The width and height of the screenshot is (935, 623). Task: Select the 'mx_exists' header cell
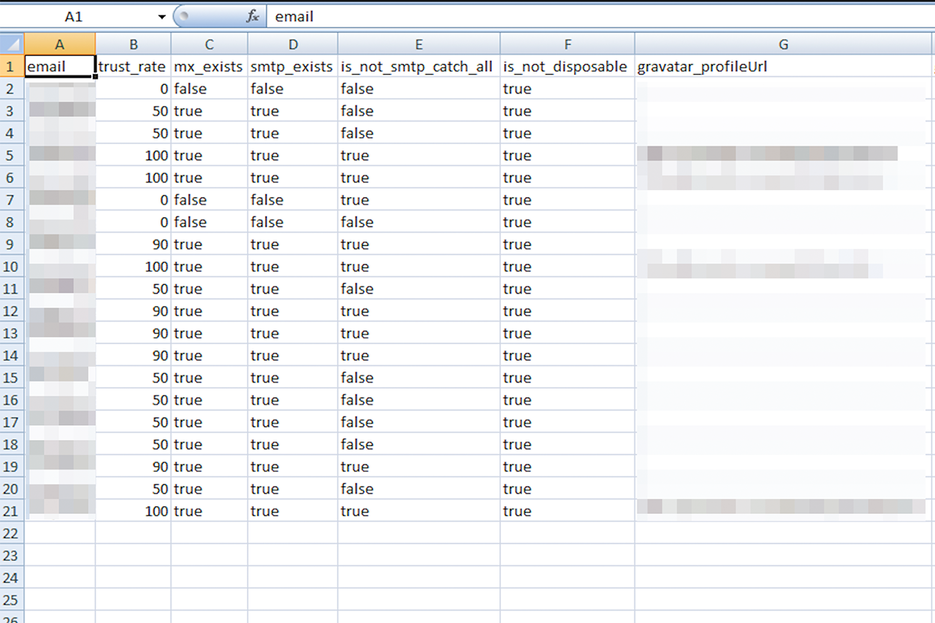point(209,66)
